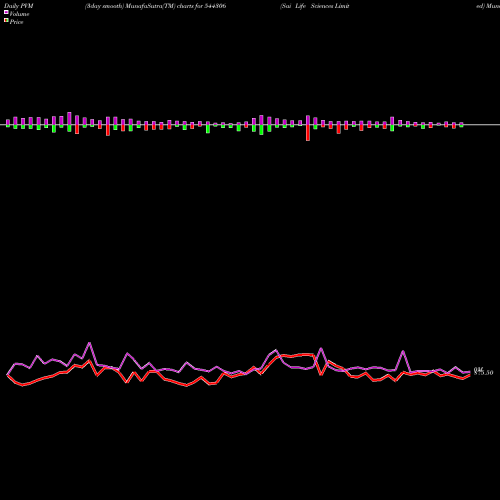Screen dimensions: 500x500
Task: Click the highest peak of the magenta volume line
Action: click(x=89, y=343)
